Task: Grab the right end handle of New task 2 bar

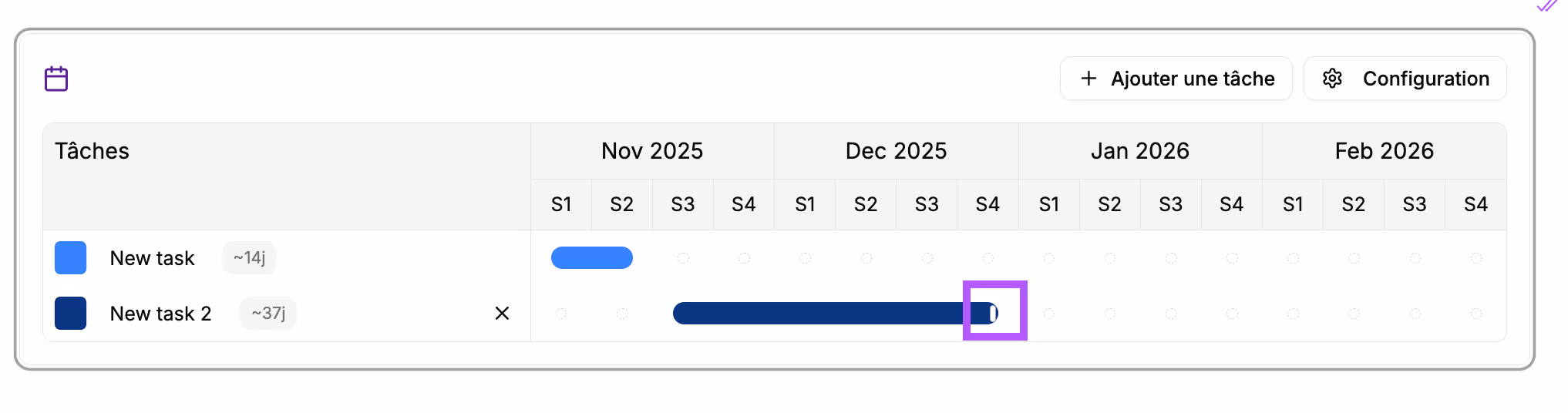Action: pyautogui.click(x=994, y=313)
